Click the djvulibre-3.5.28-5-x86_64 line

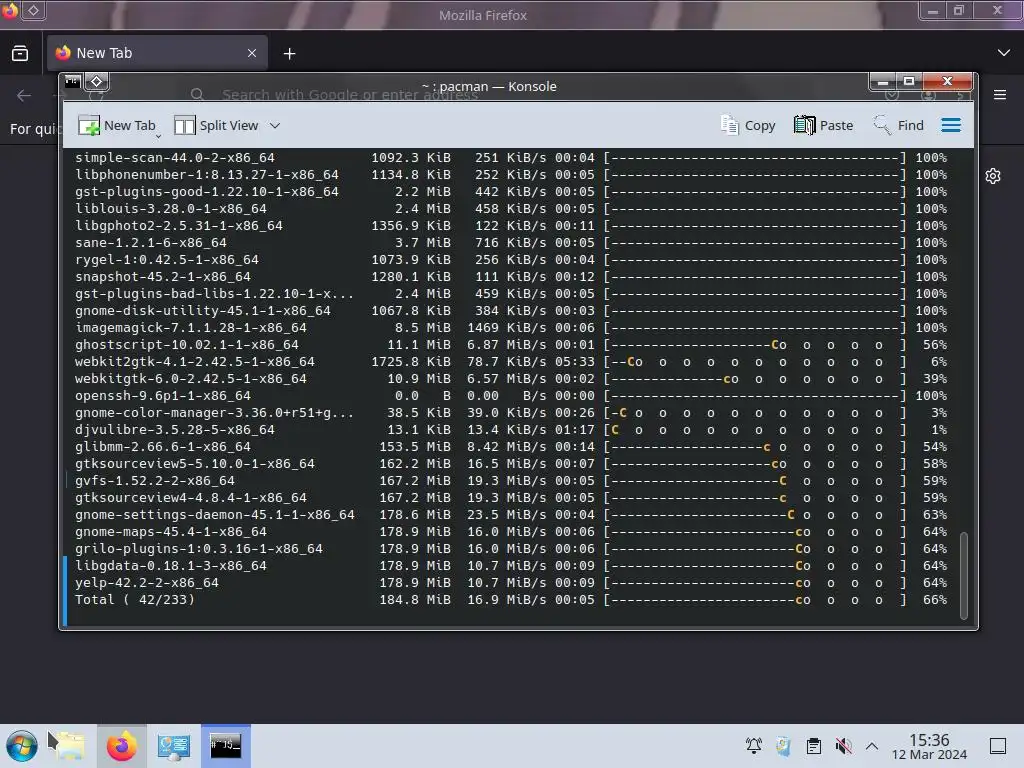(x=511, y=430)
